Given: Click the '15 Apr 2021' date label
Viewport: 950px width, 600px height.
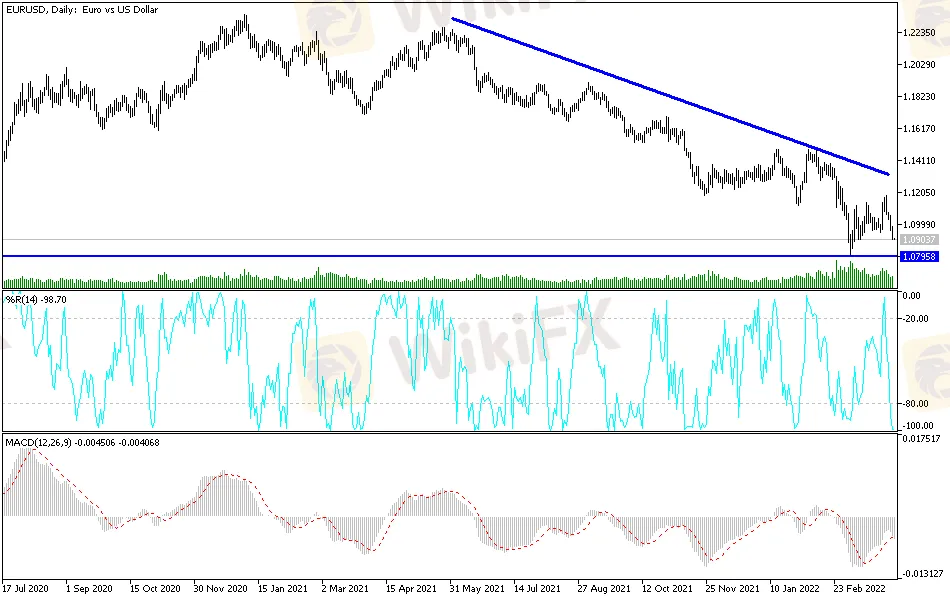Looking at the screenshot, I should pyautogui.click(x=411, y=588).
